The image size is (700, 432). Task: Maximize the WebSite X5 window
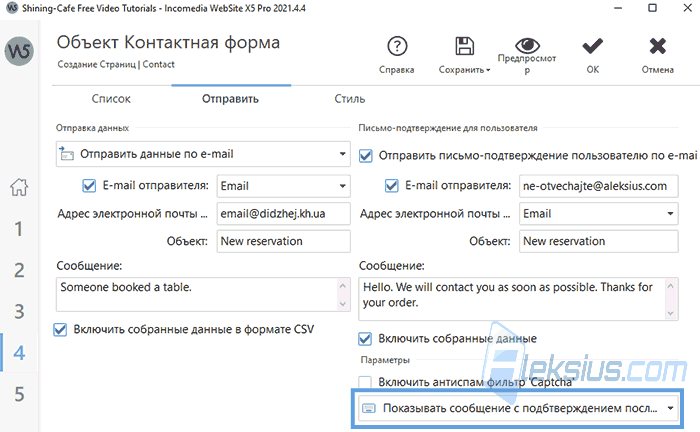652,8
